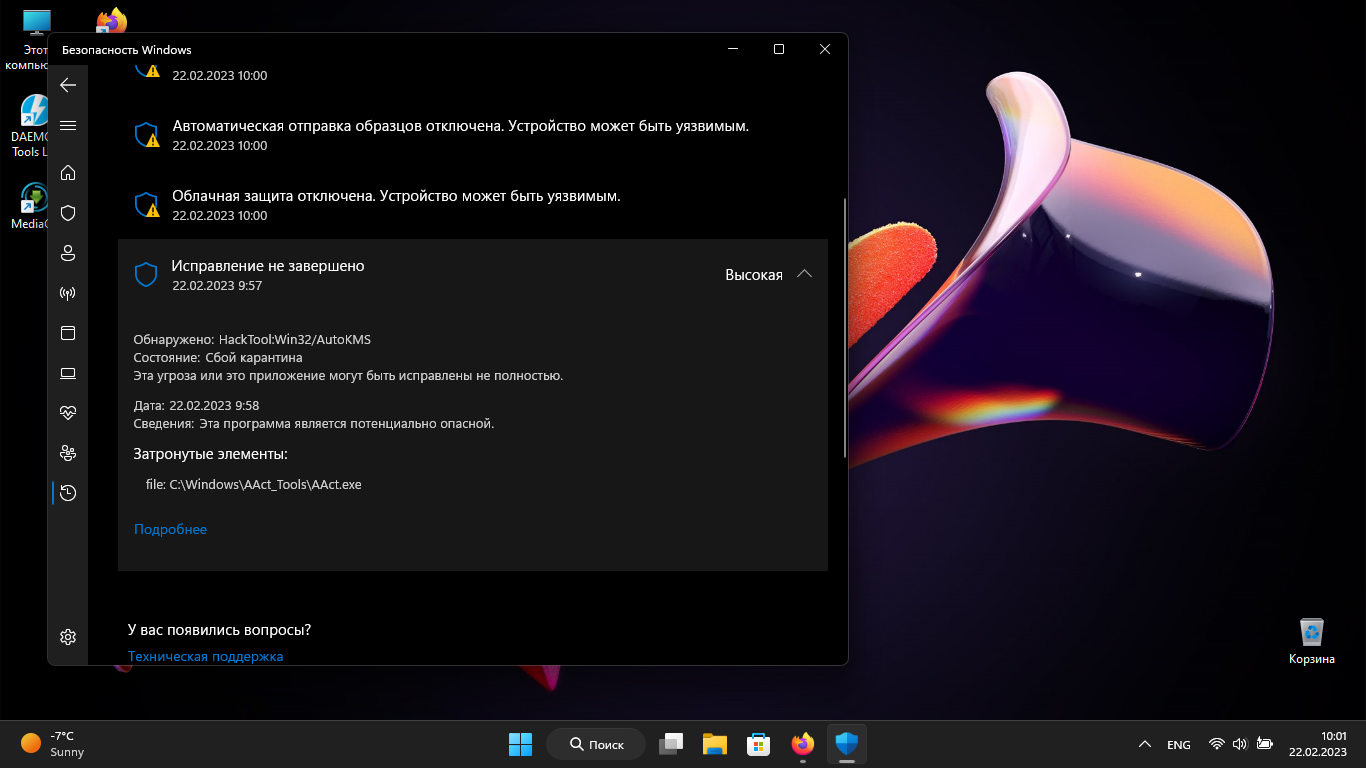This screenshot has height=768, width=1366.
Task: Click У вас появились вопросы? heading
Action: click(220, 630)
